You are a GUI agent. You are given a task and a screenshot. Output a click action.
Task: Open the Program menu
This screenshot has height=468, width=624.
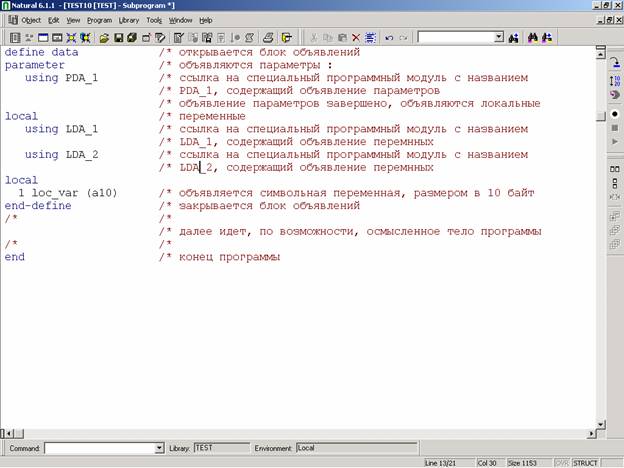[x=99, y=19]
